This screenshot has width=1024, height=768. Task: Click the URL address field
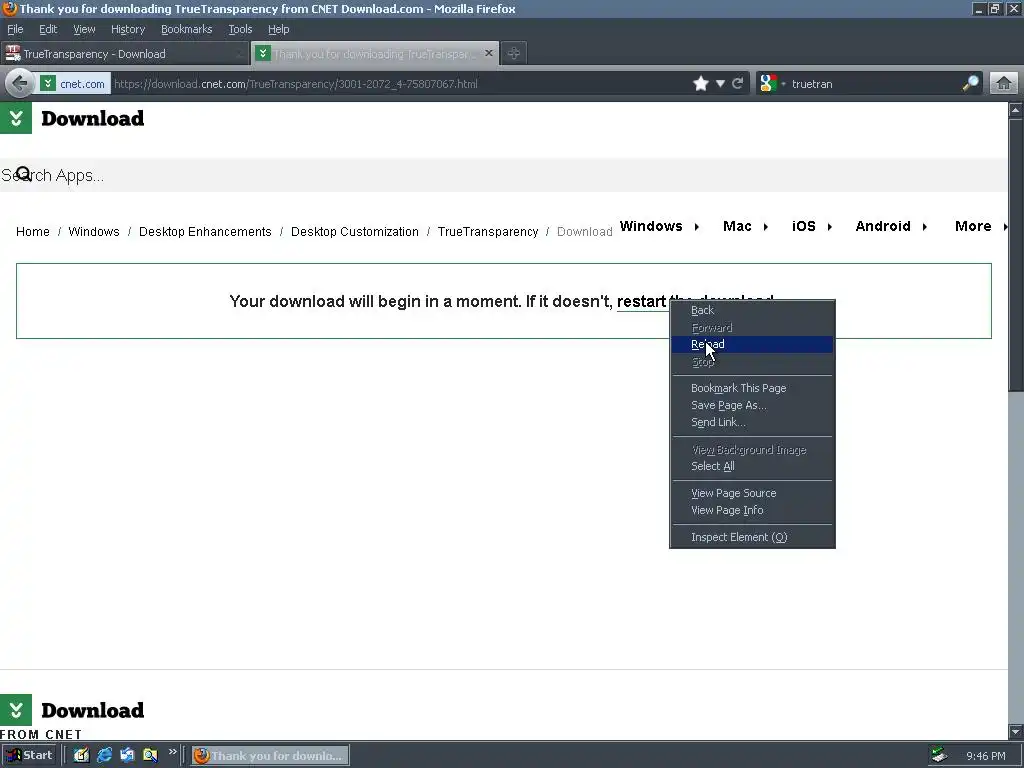tap(398, 84)
